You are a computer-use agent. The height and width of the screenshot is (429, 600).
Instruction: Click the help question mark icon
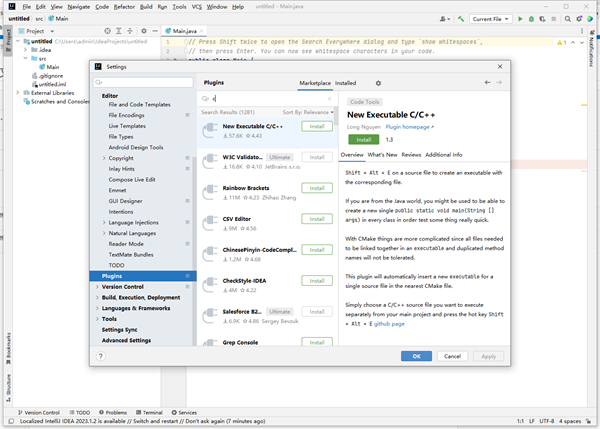[101, 356]
